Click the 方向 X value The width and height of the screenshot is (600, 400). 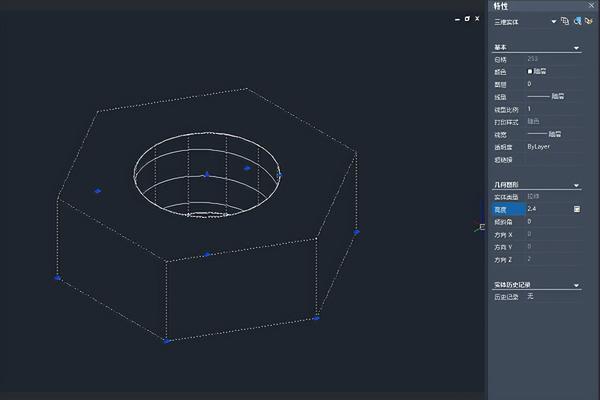[x=529, y=234]
